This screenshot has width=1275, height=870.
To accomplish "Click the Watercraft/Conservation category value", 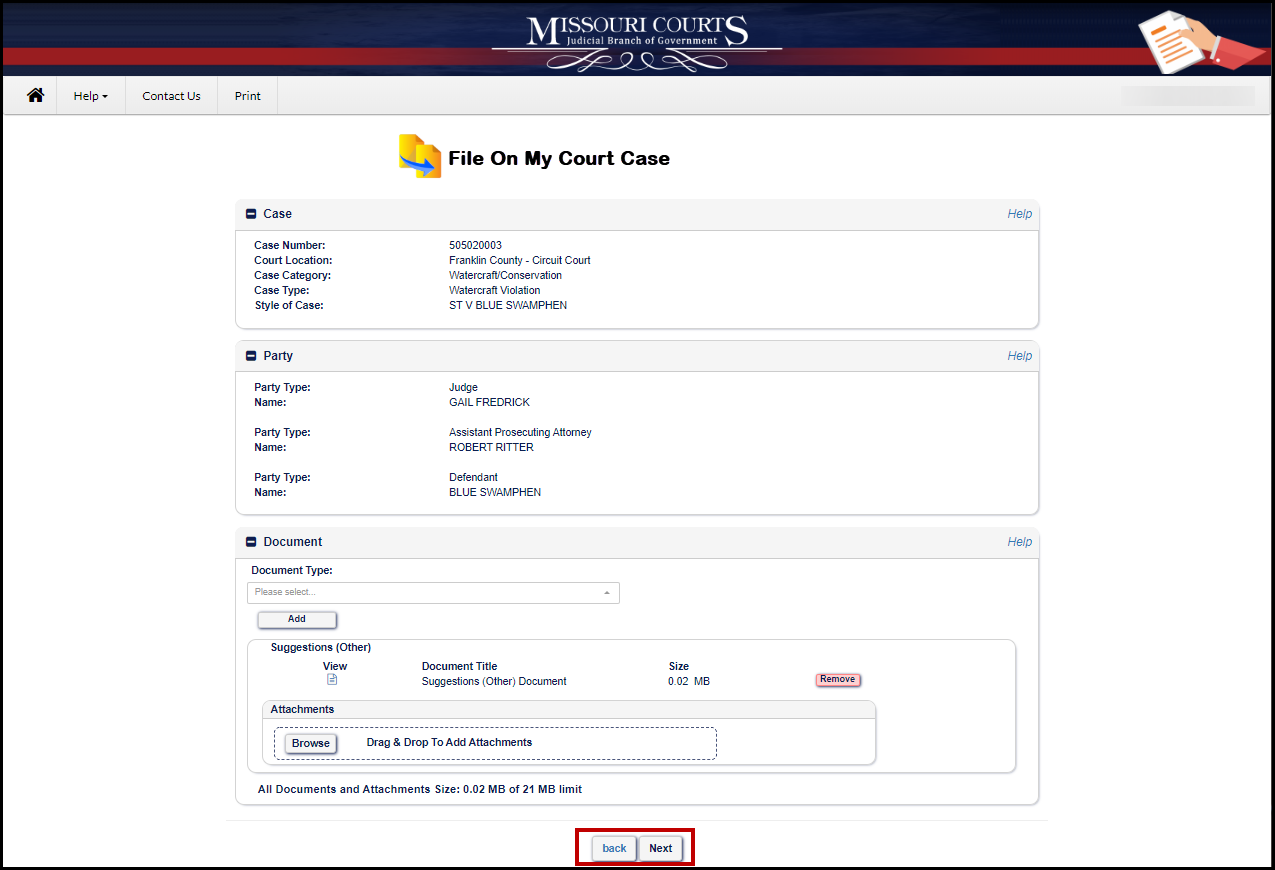I will coord(505,275).
